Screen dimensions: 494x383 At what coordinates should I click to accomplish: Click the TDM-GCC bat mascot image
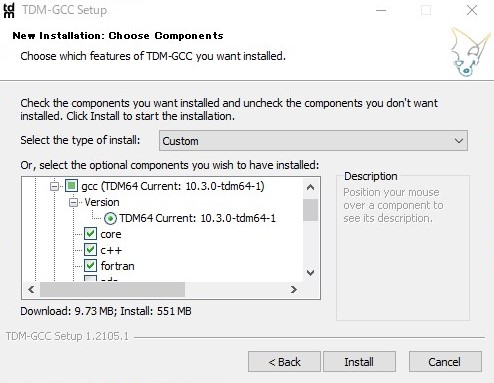[469, 52]
